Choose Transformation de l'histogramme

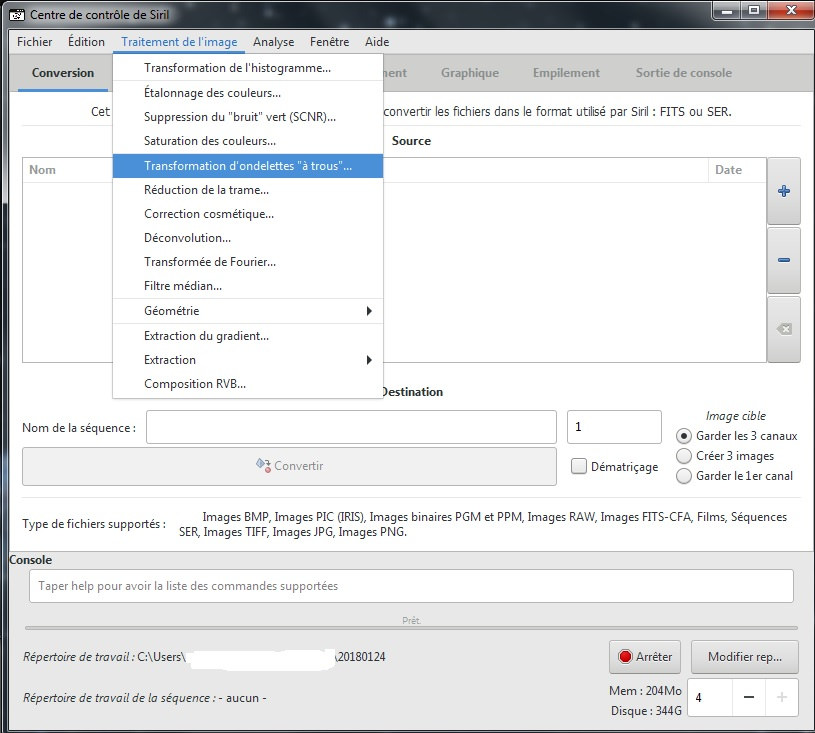(x=248, y=68)
